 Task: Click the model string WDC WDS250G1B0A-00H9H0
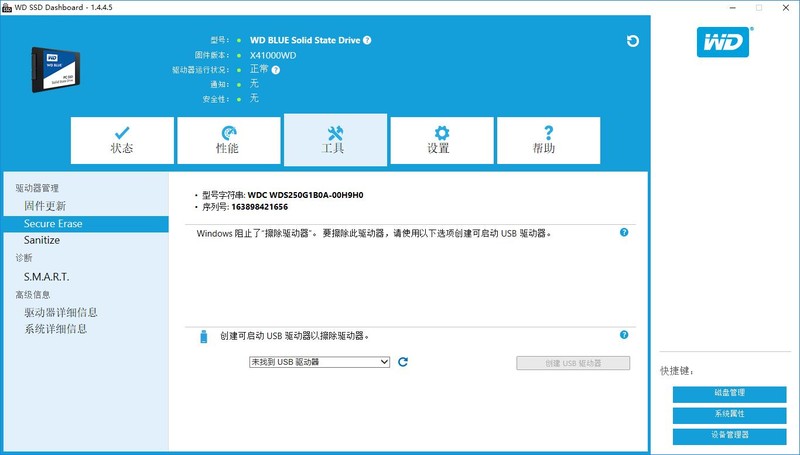(306, 195)
